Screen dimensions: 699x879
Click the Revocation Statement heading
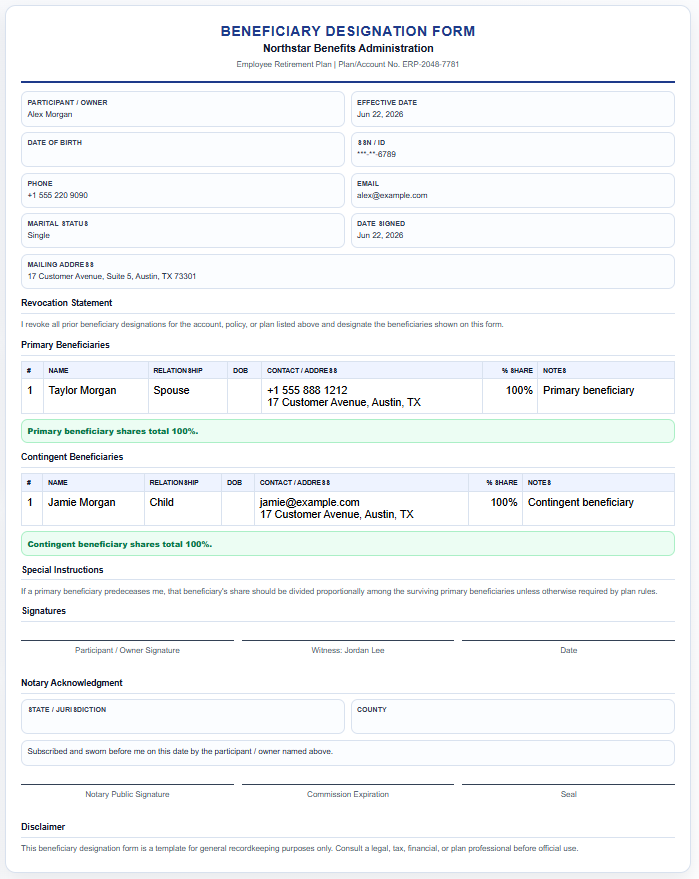(x=67, y=303)
